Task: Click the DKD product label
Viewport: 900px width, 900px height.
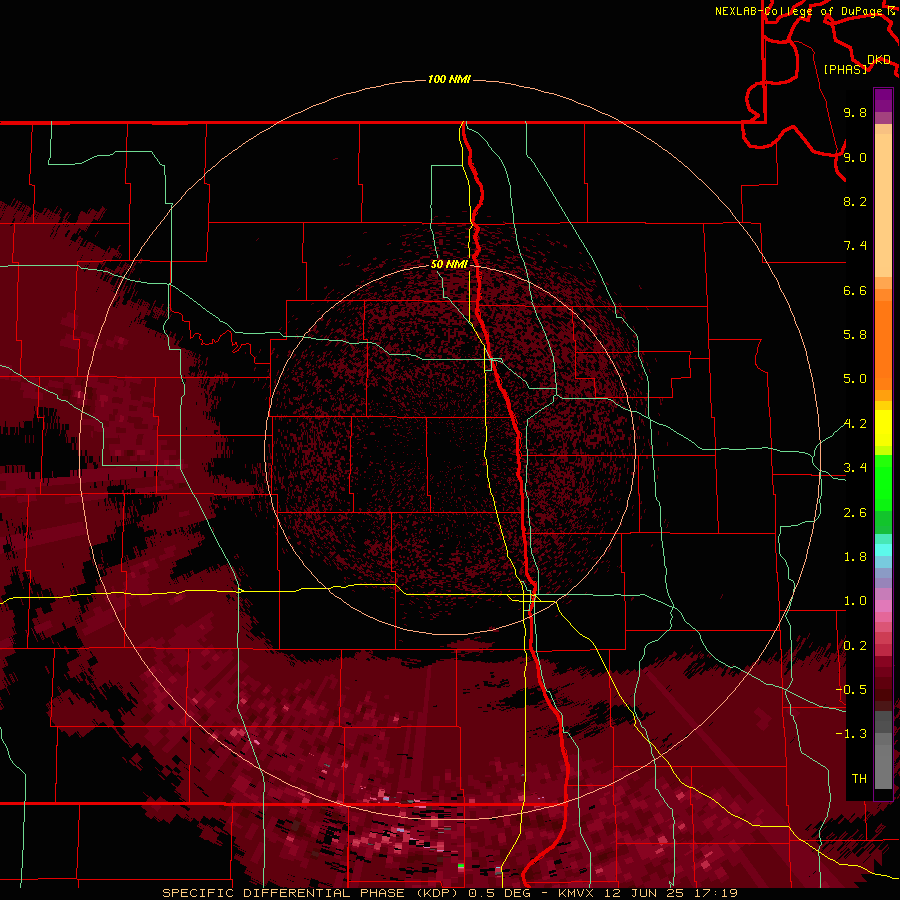Action: tap(879, 59)
